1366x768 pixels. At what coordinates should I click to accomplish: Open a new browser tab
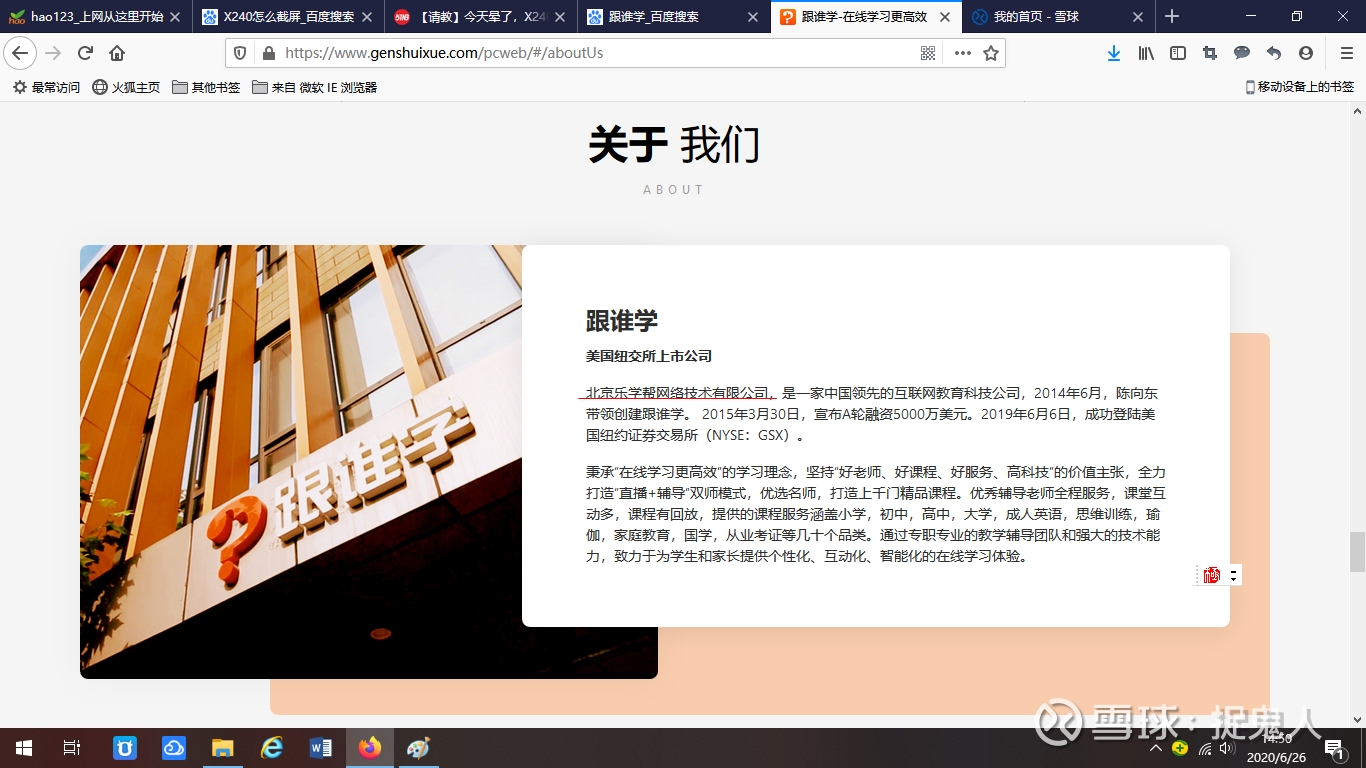[x=1172, y=16]
